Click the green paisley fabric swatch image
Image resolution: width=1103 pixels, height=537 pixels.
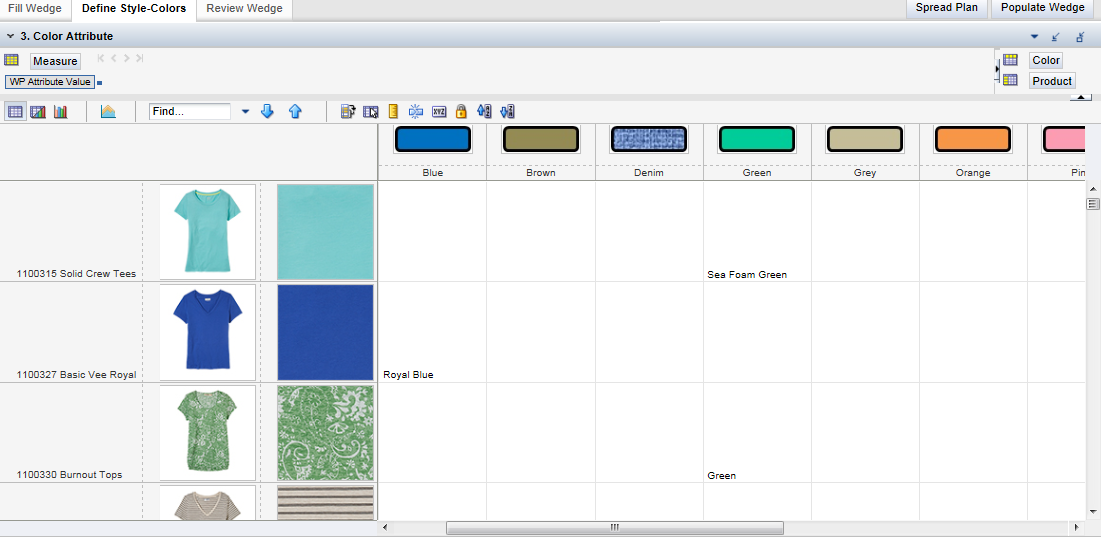click(x=325, y=433)
